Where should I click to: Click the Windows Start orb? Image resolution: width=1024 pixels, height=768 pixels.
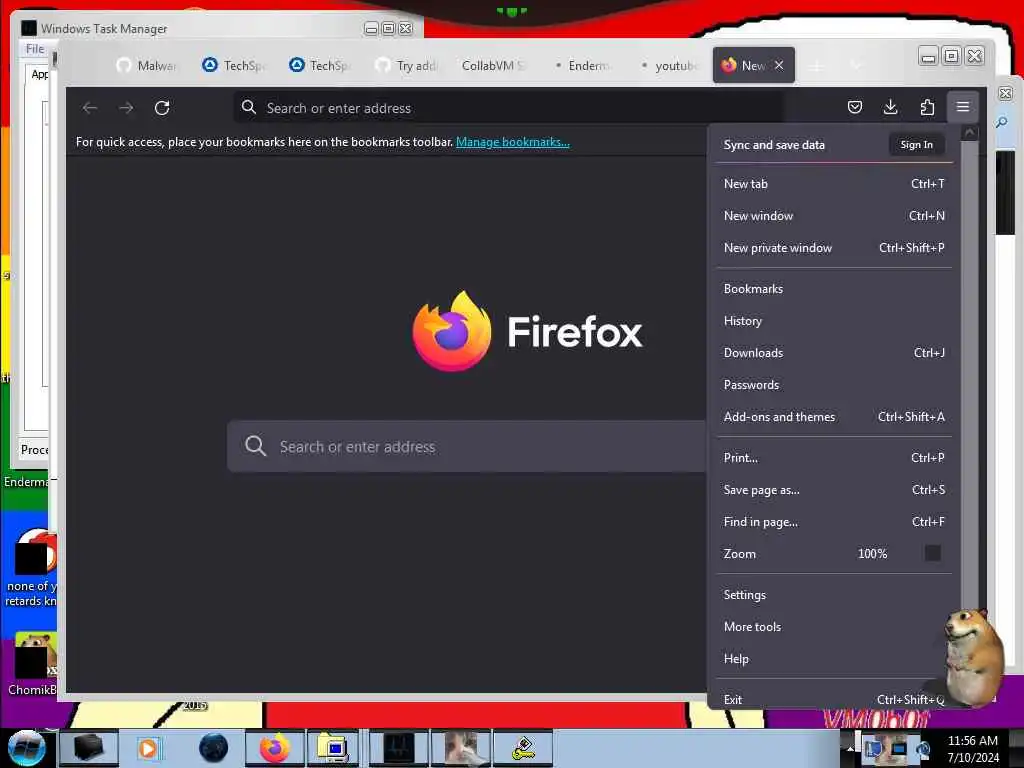(25, 748)
